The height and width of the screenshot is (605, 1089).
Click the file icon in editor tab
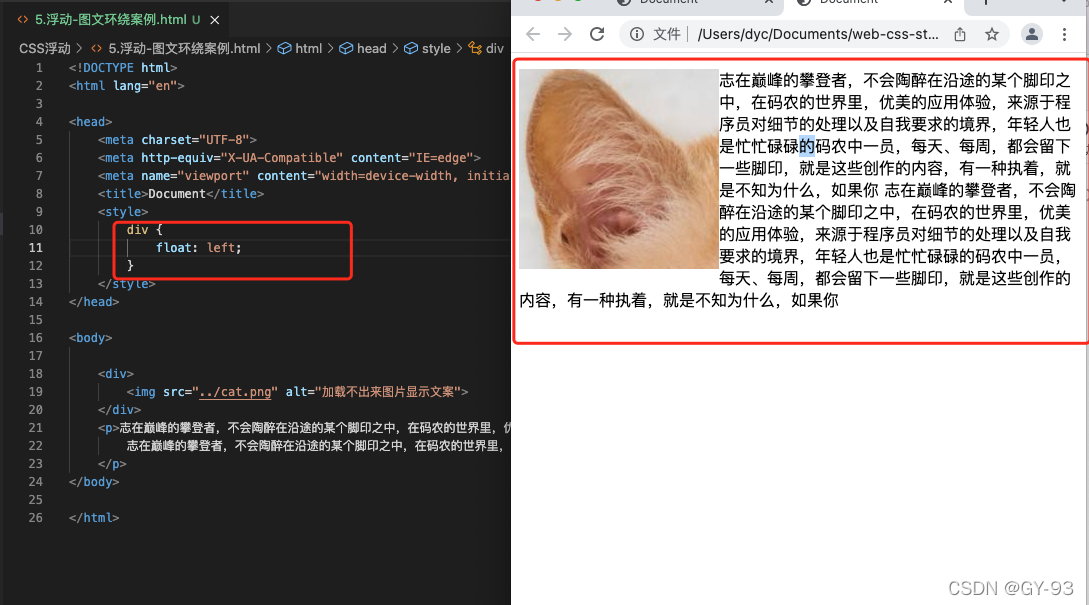click(x=23, y=20)
